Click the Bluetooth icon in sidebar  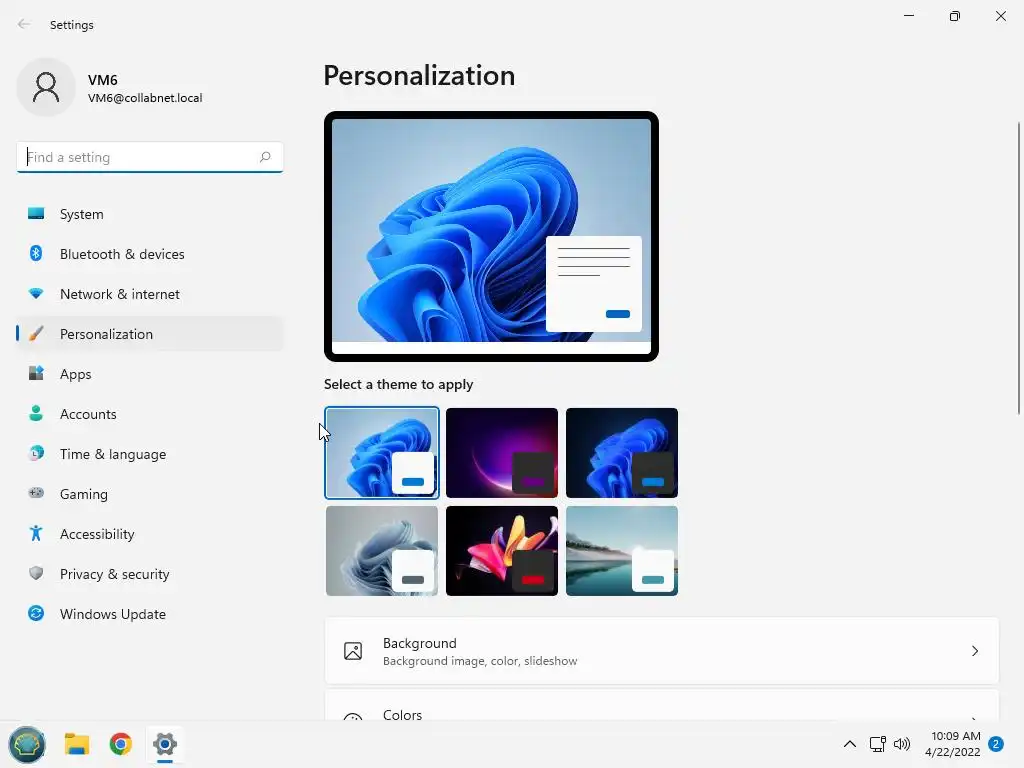coord(36,253)
